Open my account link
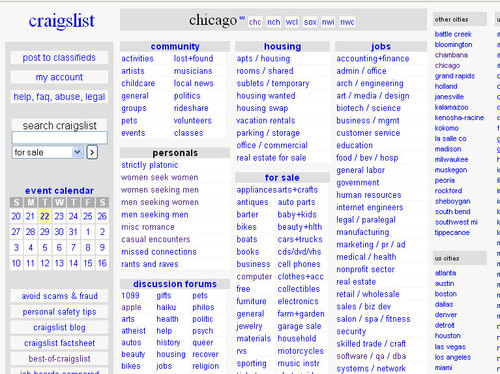Image resolution: width=500 pixels, height=374 pixels. coord(59,77)
